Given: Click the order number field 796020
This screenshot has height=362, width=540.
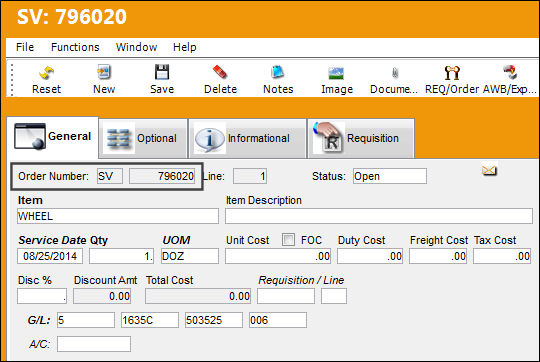Looking at the screenshot, I should 162,176.
